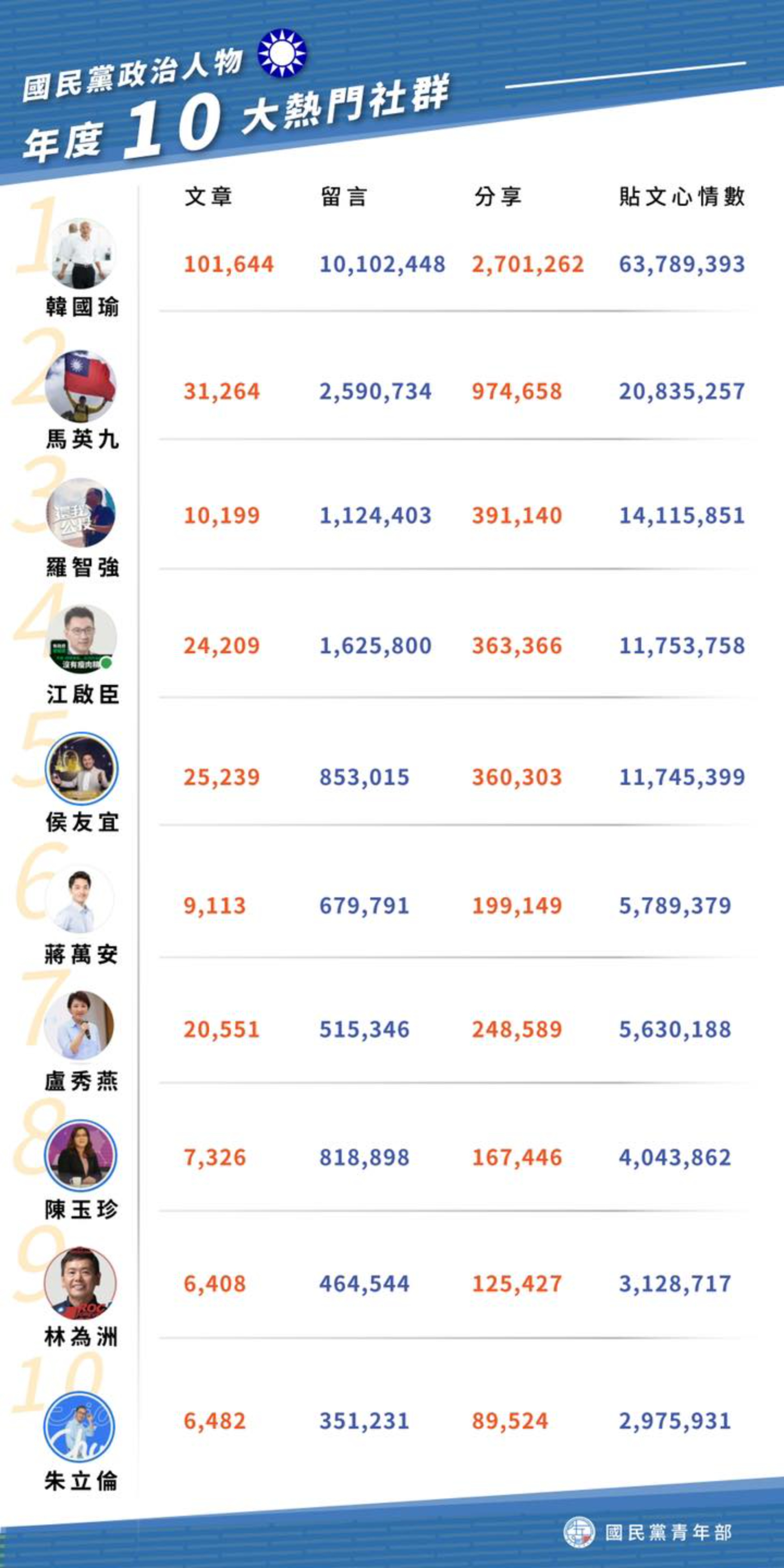Click the 國民黨青年部 logo icon
The width and height of the screenshot is (784, 1568).
click(x=578, y=1532)
